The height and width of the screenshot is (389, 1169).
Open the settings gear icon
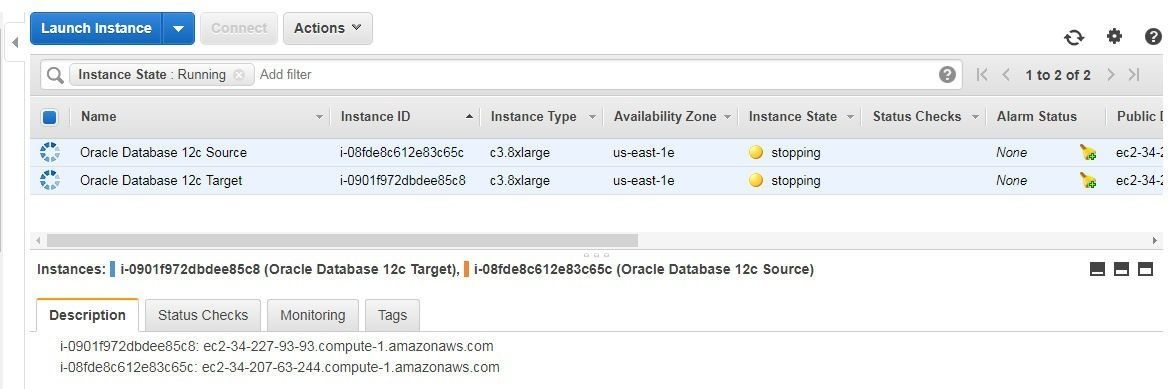(x=1115, y=36)
